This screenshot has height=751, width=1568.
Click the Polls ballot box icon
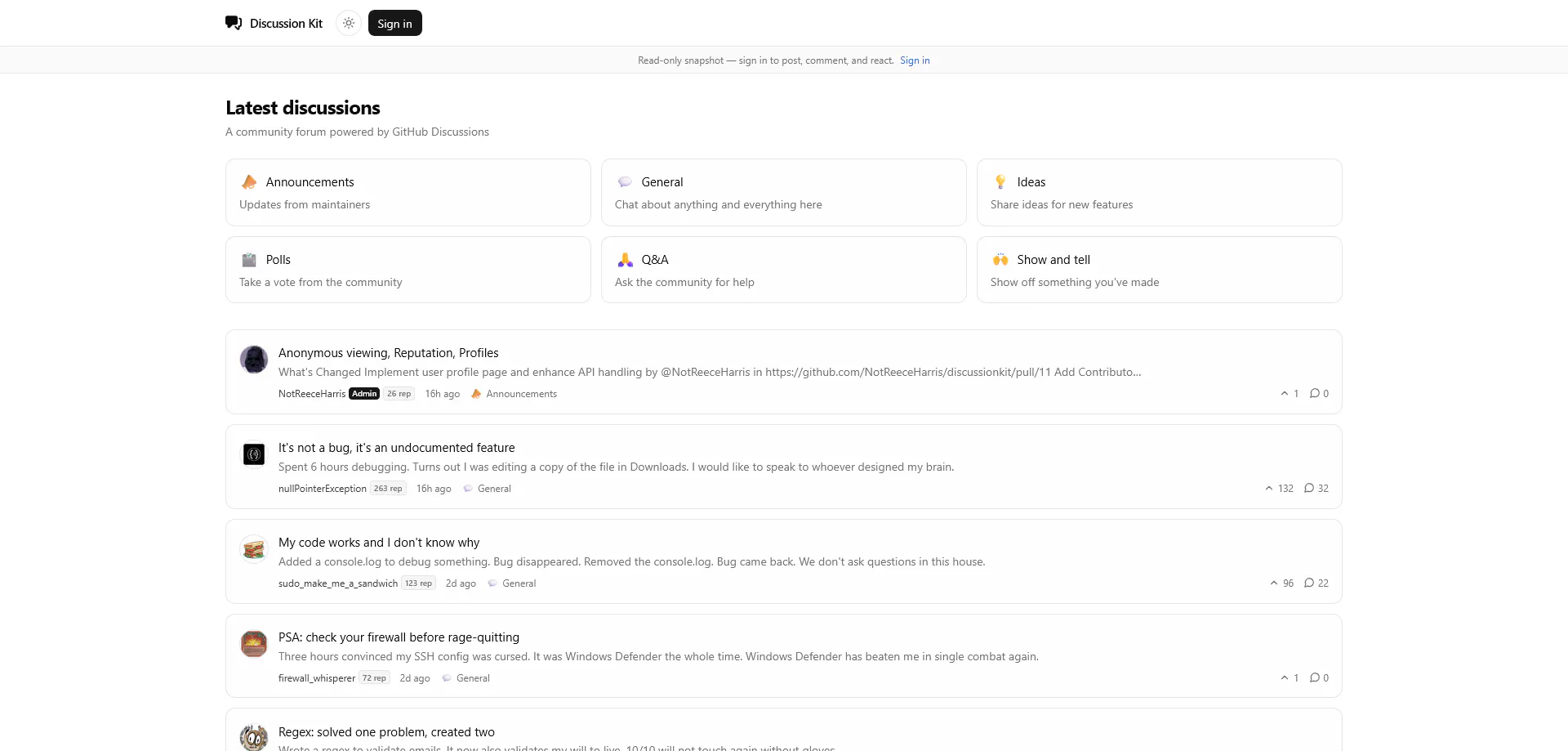pyautogui.click(x=249, y=260)
